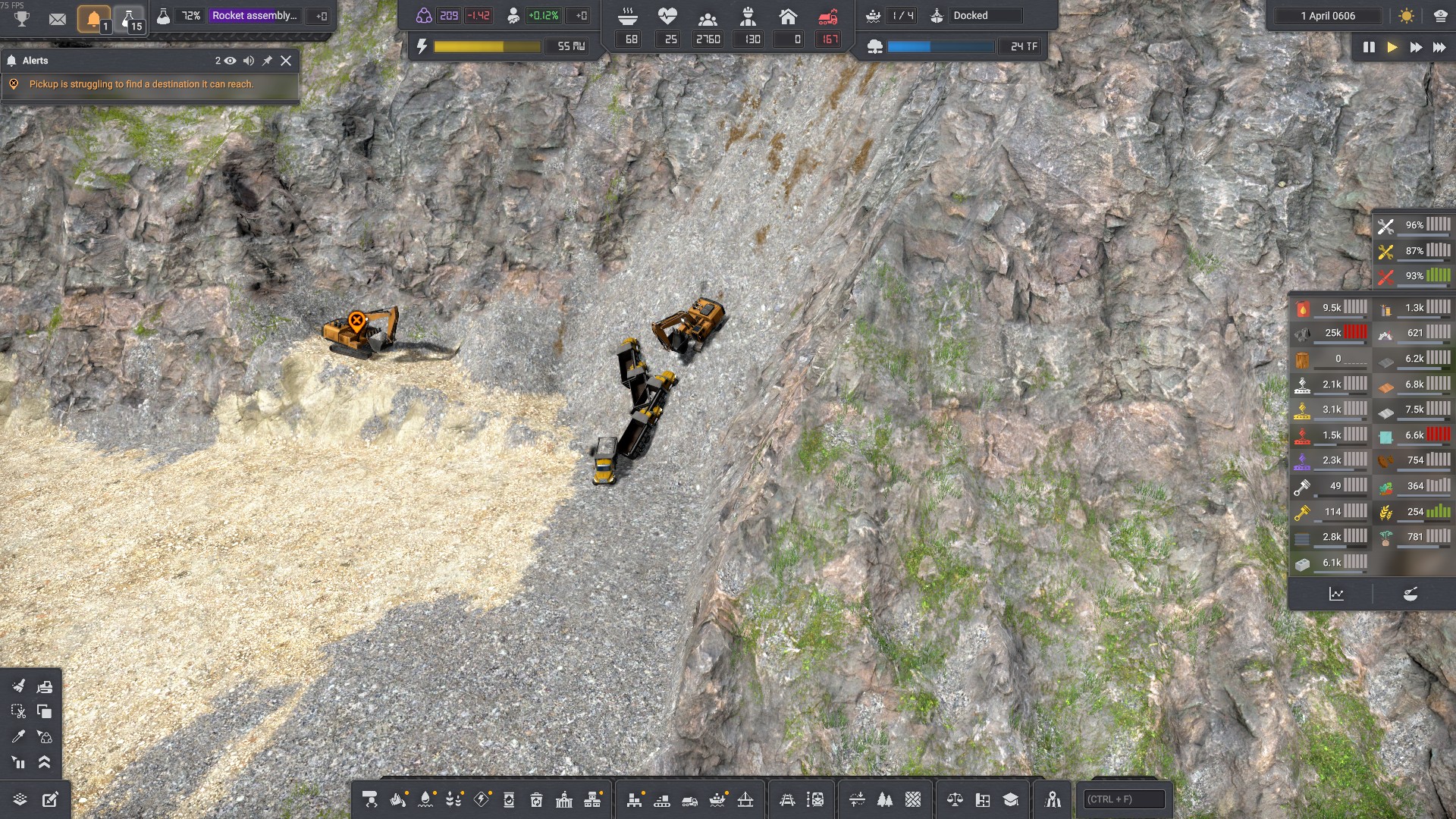Select the bulldozer demolish tool
Image resolution: width=1456 pixels, height=819 pixels.
pyautogui.click(x=44, y=686)
